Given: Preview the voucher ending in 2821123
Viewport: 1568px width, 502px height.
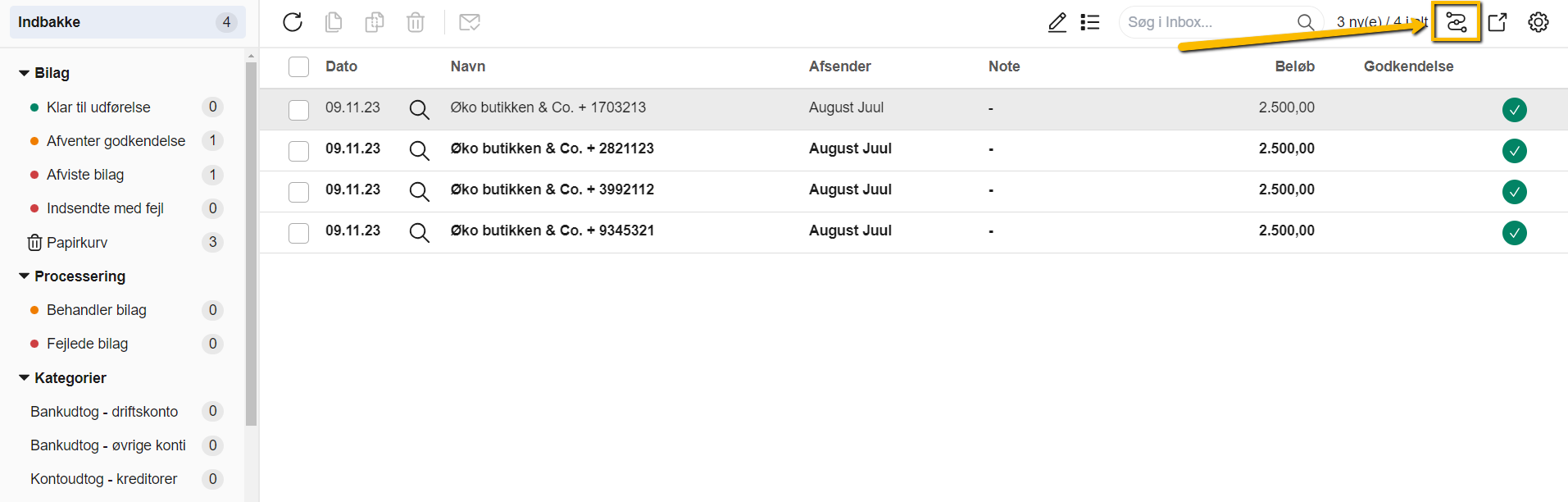Looking at the screenshot, I should click(420, 150).
